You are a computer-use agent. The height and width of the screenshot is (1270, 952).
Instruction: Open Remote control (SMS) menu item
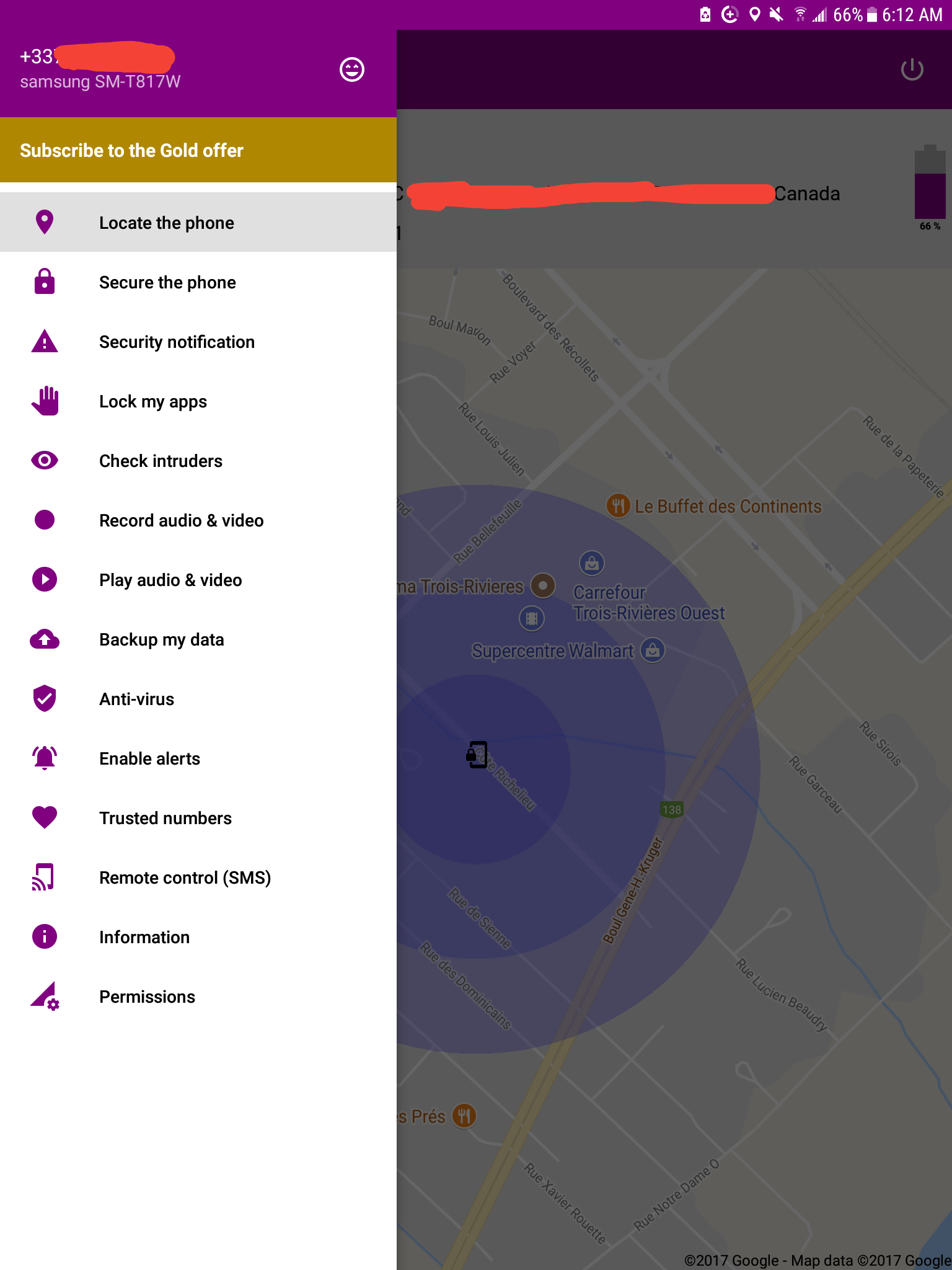[198, 877]
